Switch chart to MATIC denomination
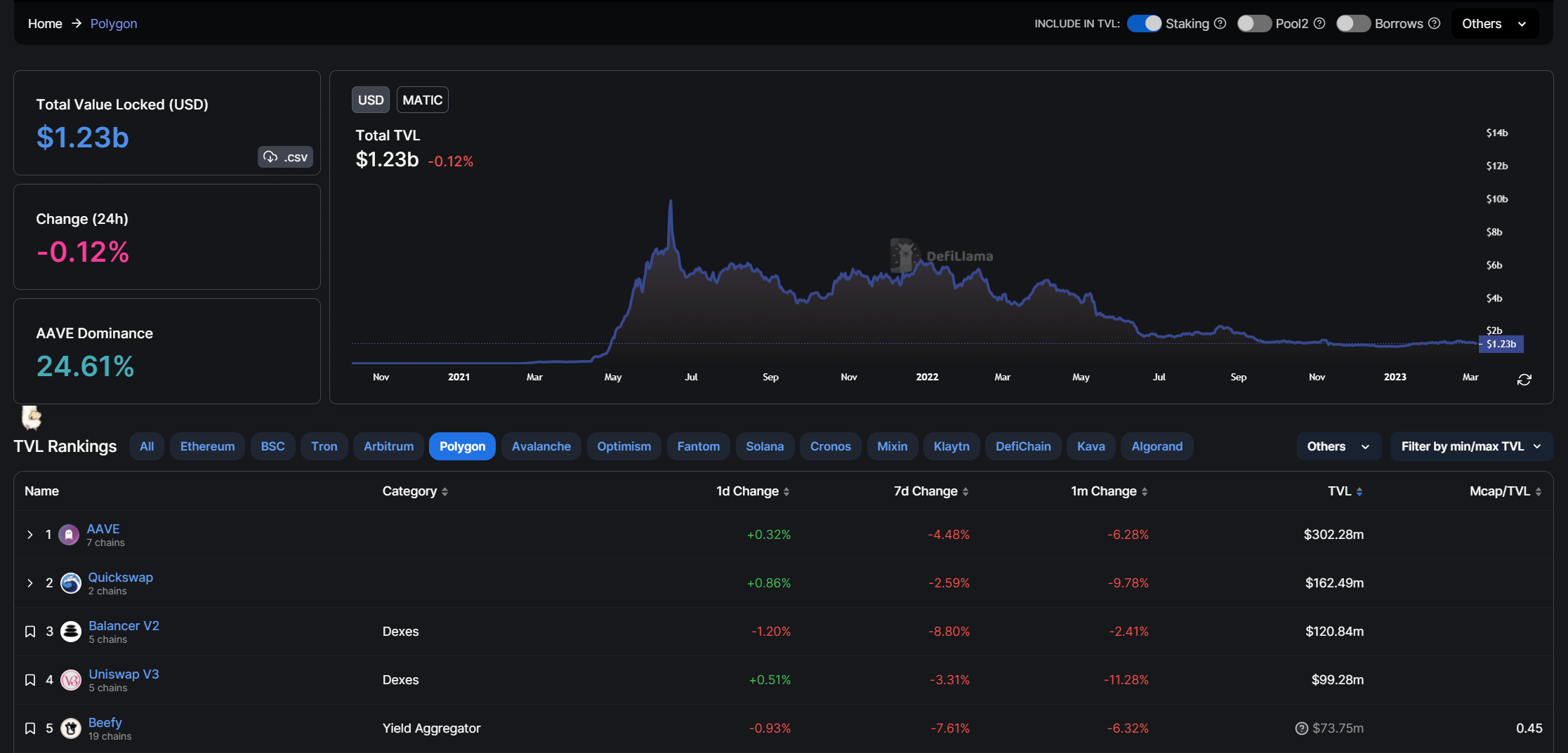Viewport: 1568px width, 753px height. tap(422, 100)
